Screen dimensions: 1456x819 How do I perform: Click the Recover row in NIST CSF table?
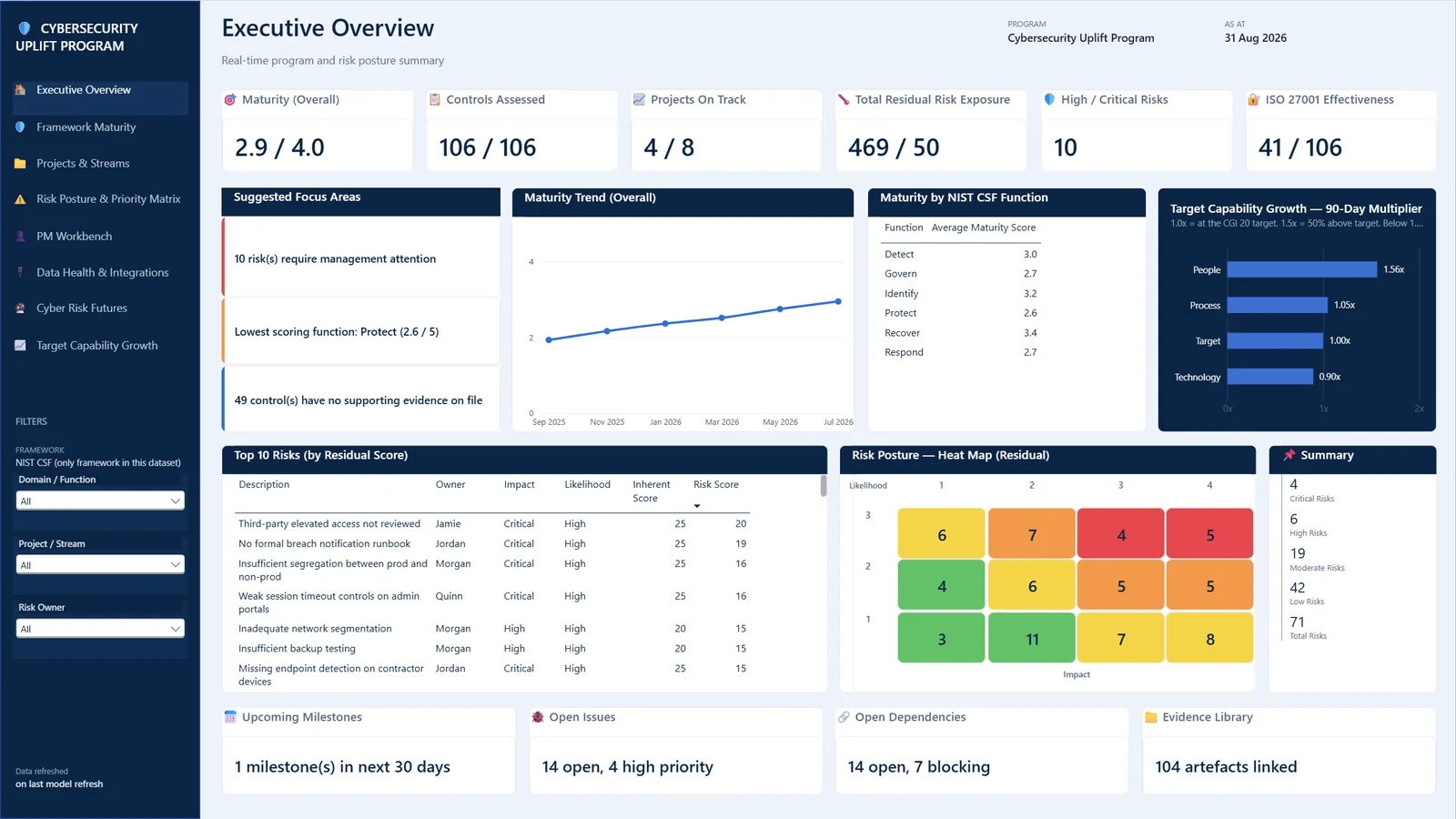961,333
